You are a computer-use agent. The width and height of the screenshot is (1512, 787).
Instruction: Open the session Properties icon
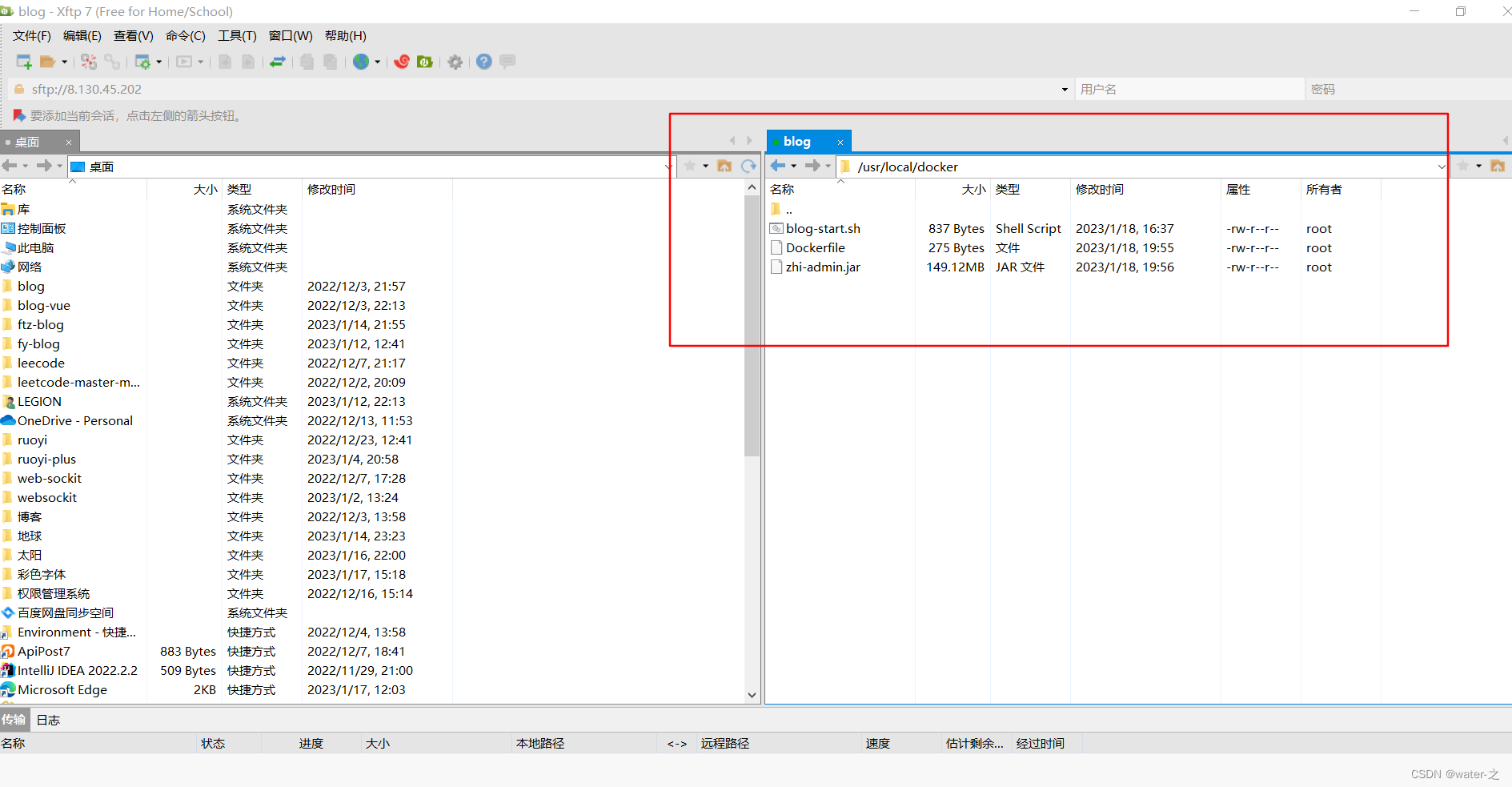(142, 62)
